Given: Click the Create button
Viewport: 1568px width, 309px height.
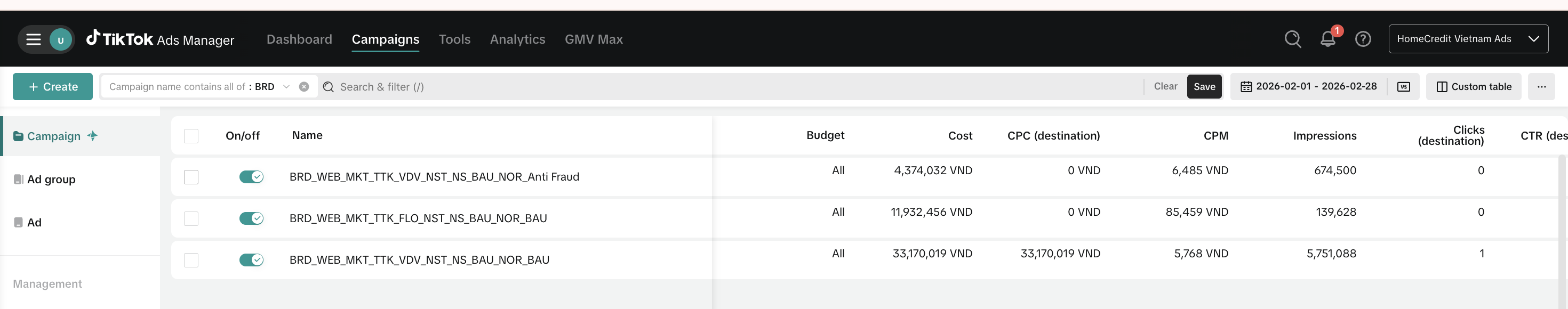Looking at the screenshot, I should pyautogui.click(x=53, y=86).
